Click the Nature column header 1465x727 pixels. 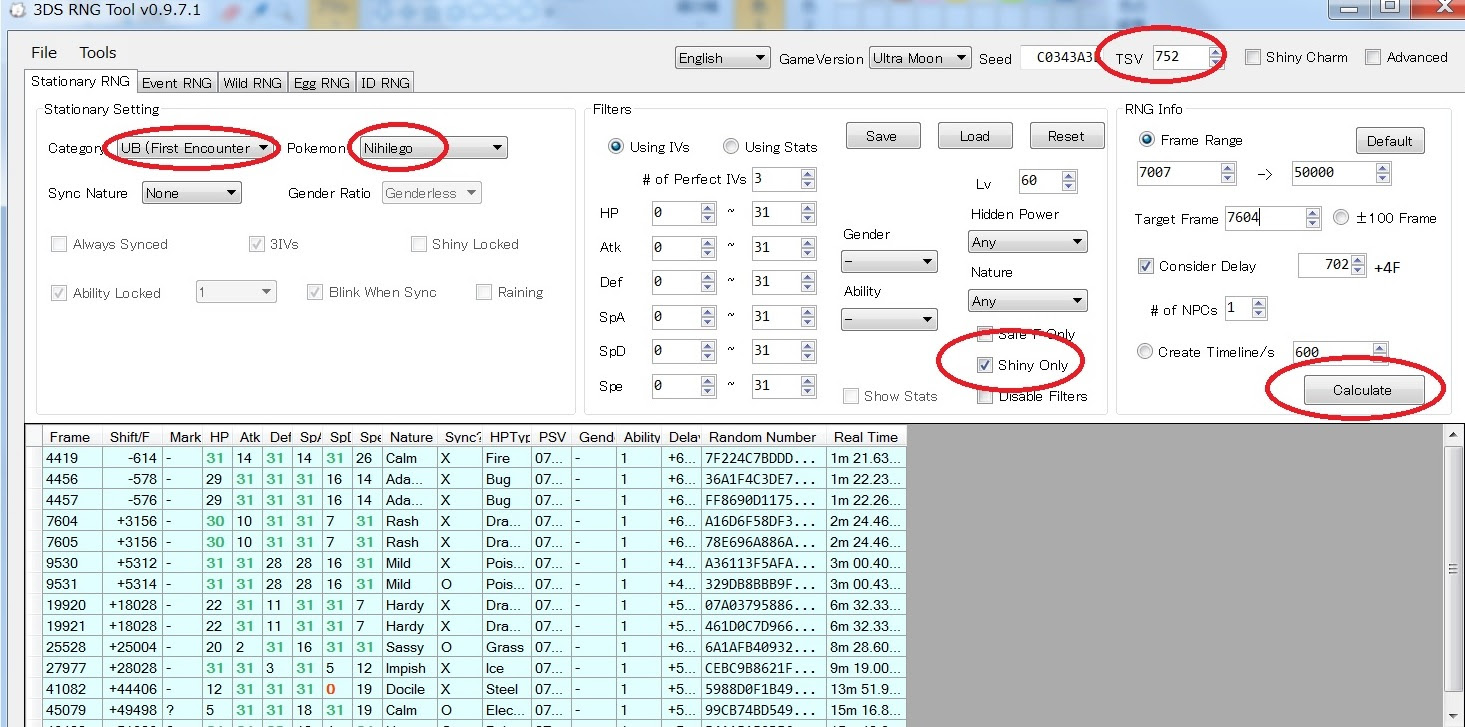click(x=411, y=437)
